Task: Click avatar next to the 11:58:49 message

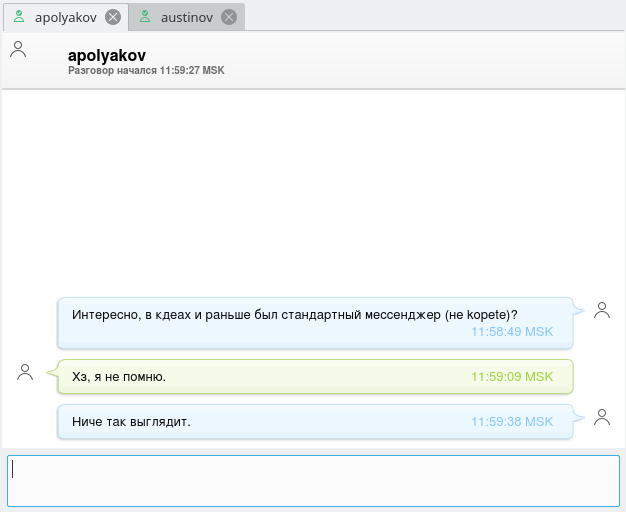Action: coord(602,310)
